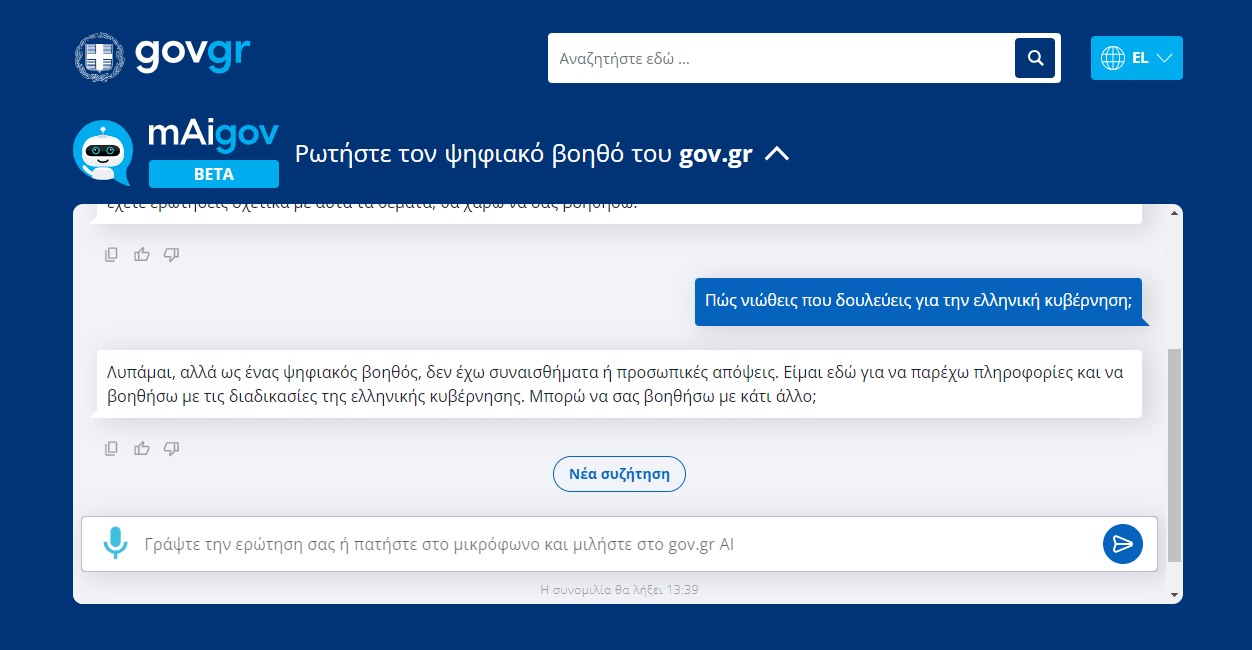Start a new chat with 'Νέα συζήτηση'

(619, 474)
